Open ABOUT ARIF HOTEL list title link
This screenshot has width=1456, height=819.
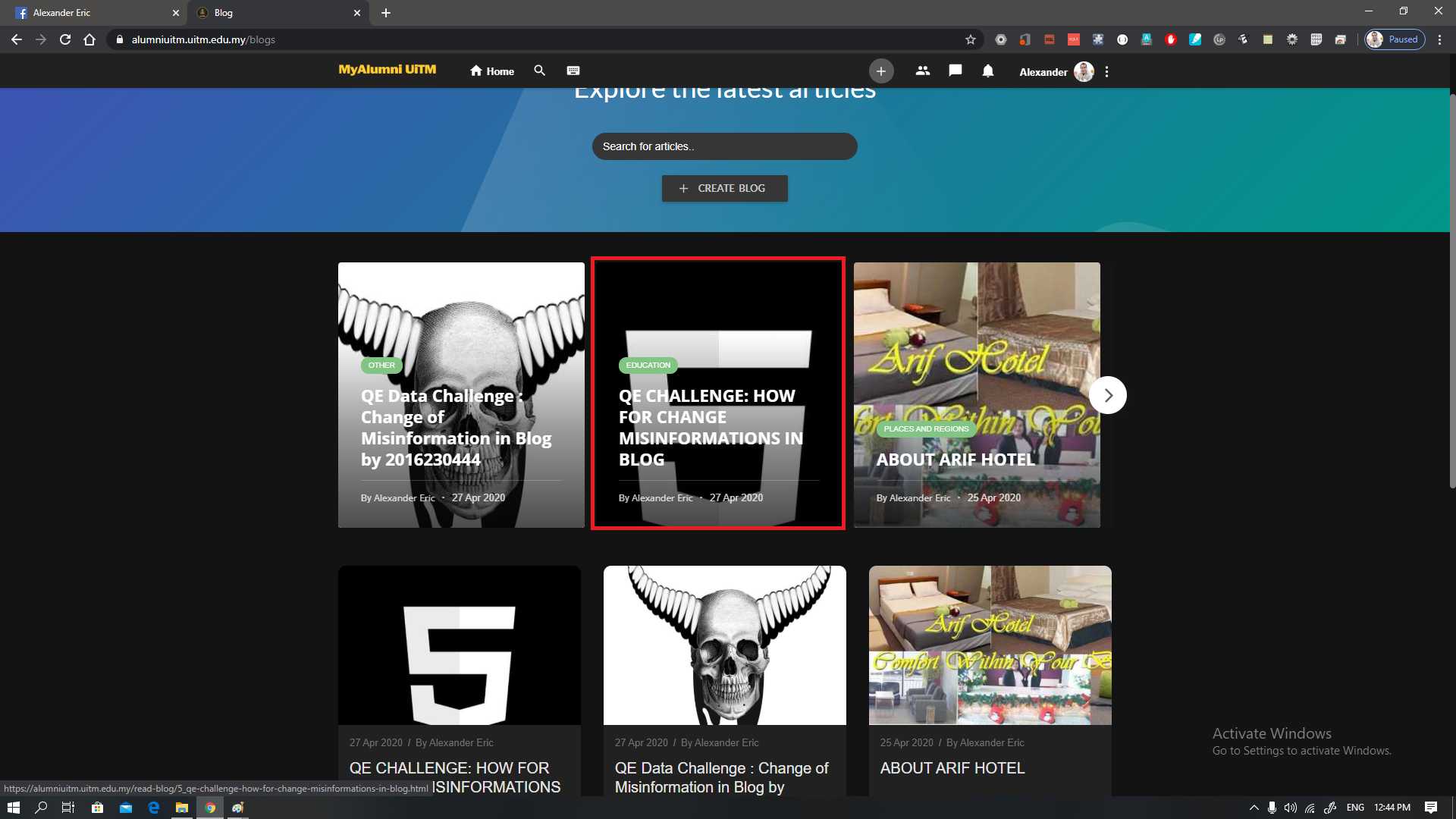(952, 768)
